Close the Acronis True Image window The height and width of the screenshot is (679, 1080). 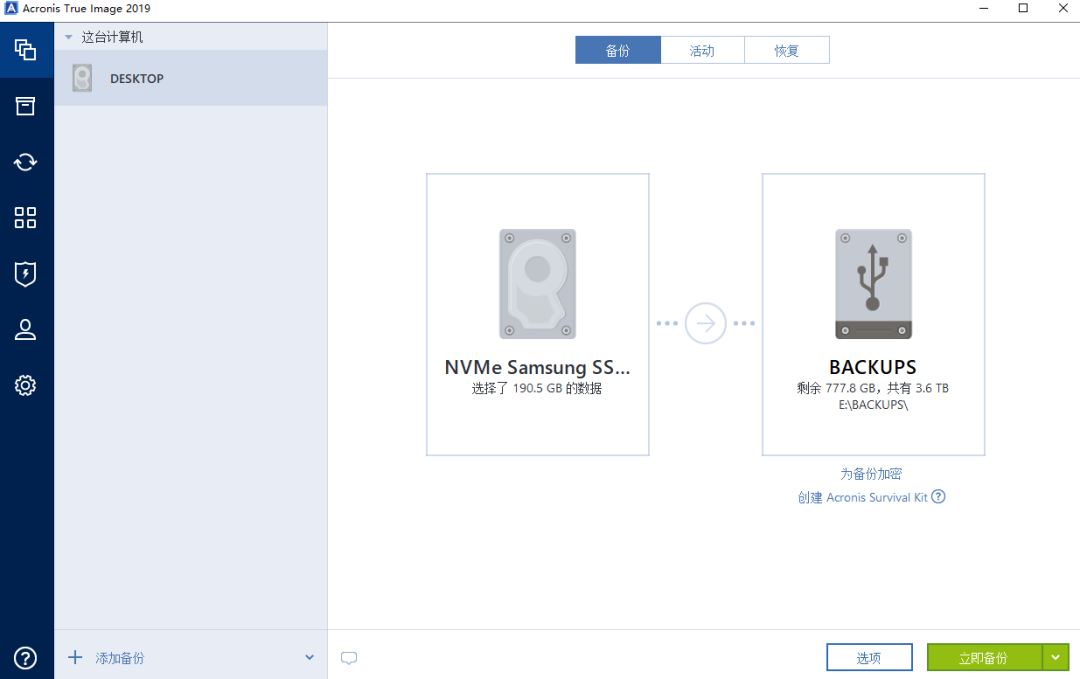(1063, 8)
